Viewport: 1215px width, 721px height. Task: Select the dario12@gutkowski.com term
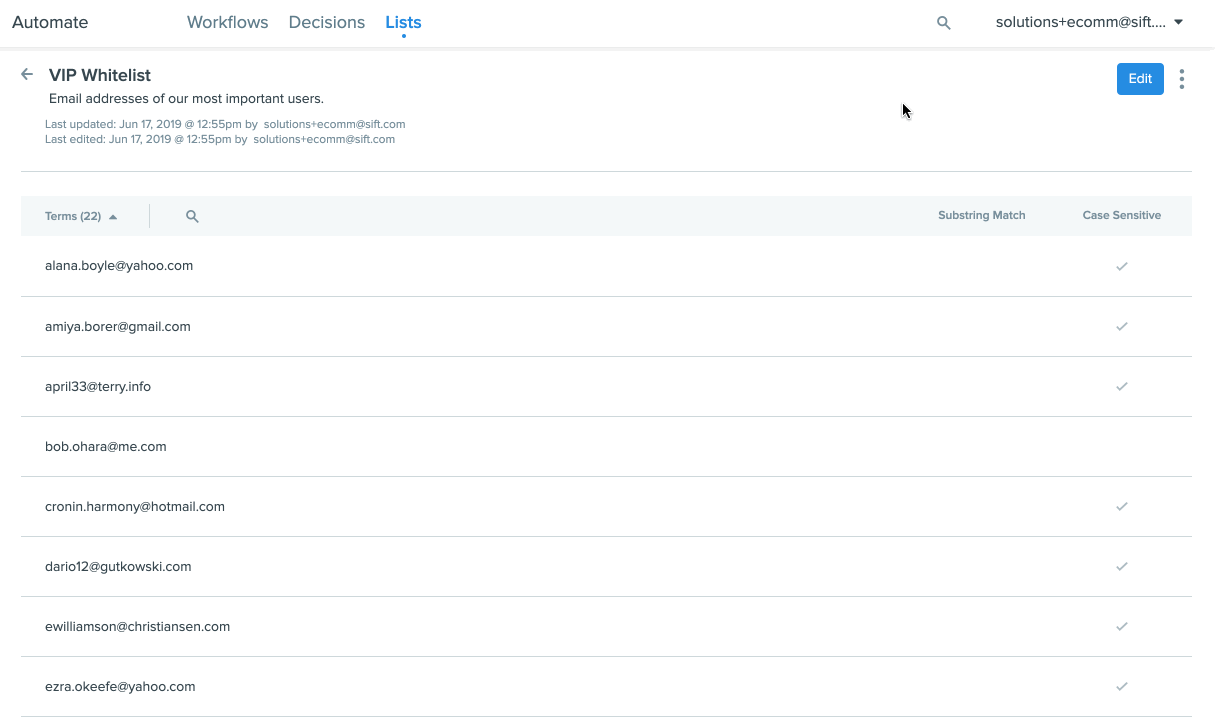click(x=118, y=566)
